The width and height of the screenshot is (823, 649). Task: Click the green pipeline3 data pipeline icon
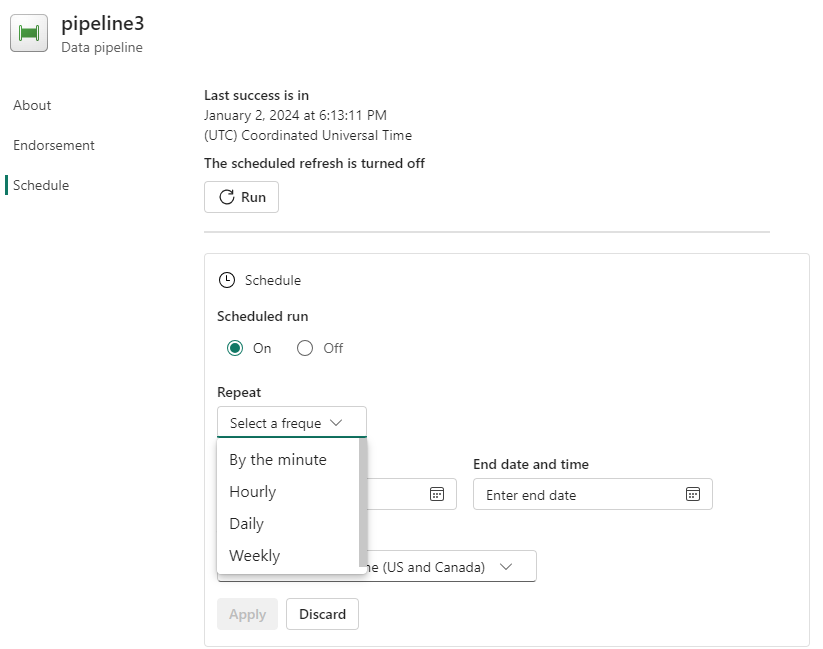(x=29, y=33)
